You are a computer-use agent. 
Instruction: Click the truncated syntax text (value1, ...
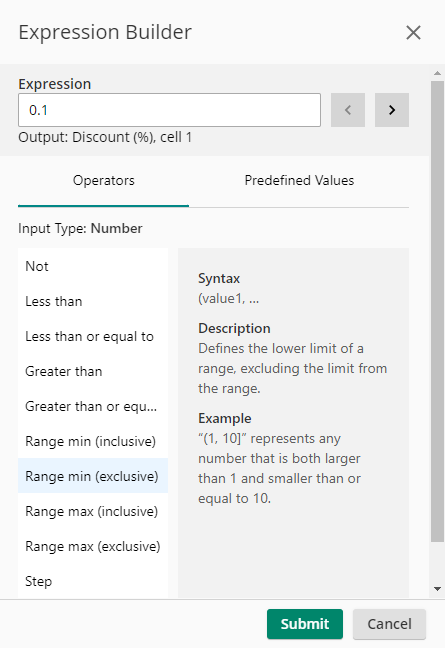[x=228, y=298]
